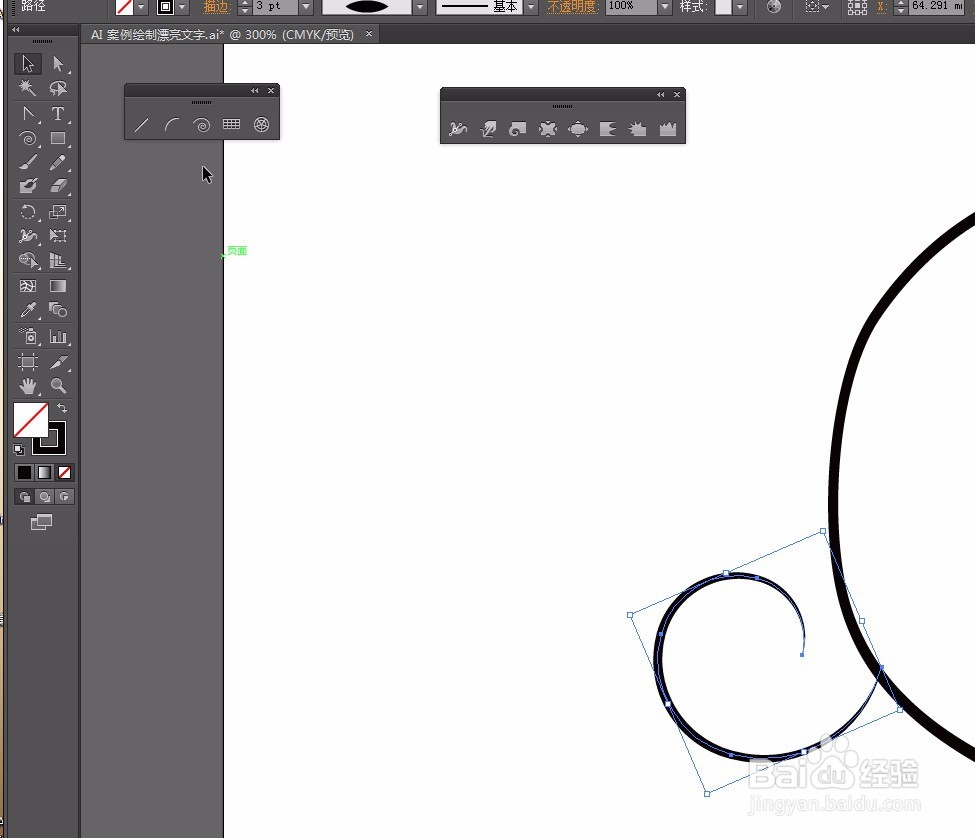The height and width of the screenshot is (838, 975).
Task: Choose the Spiral tool in floating panel
Action: pyautogui.click(x=201, y=125)
